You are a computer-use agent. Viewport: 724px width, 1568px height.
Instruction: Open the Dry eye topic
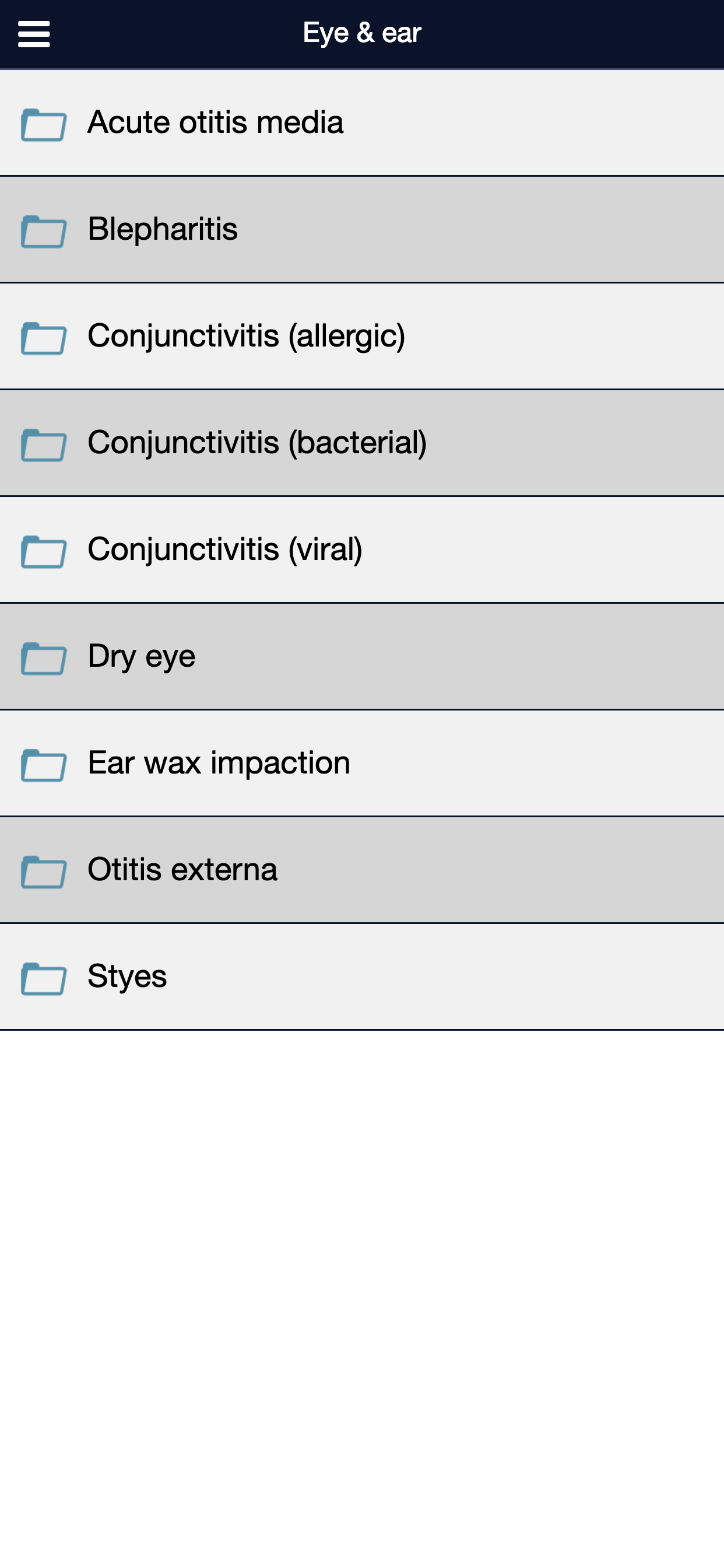point(362,657)
